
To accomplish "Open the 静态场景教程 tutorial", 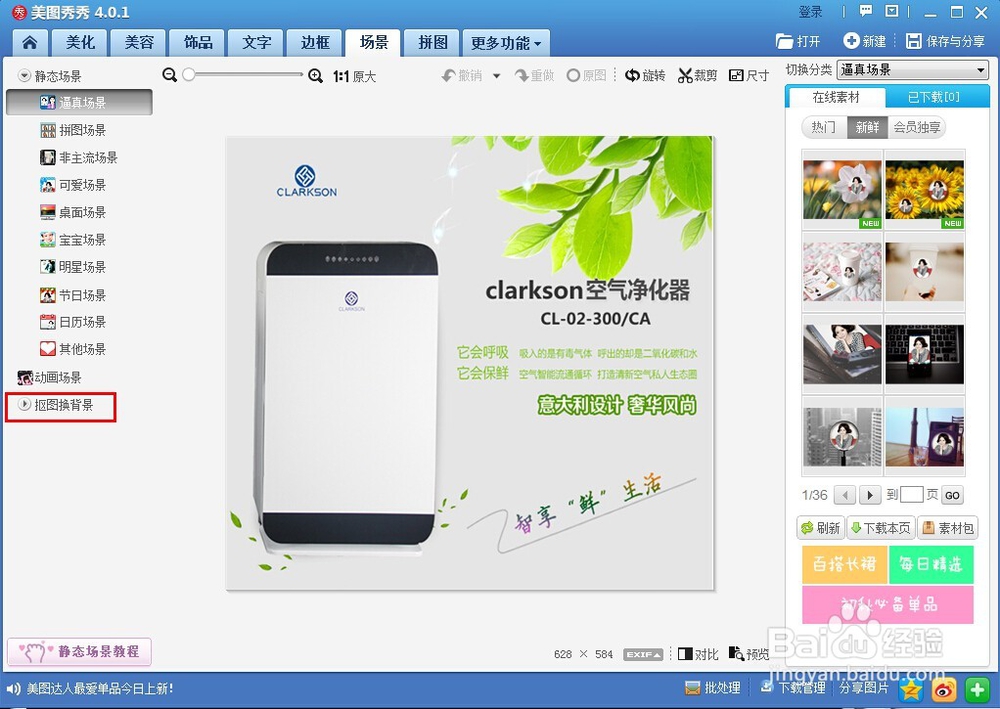I will 79,652.
